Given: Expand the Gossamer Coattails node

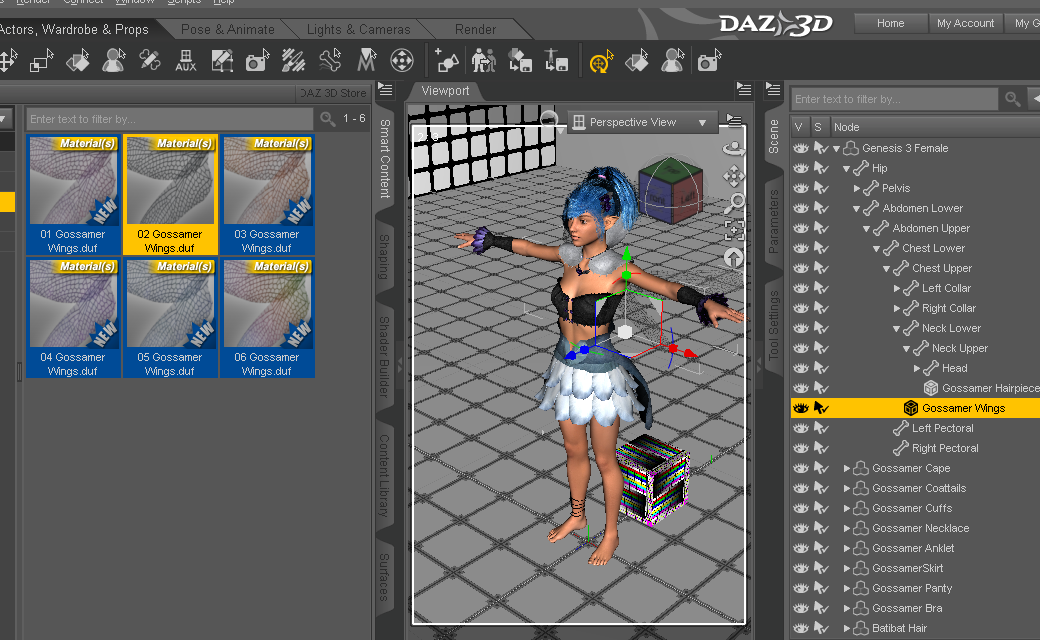Looking at the screenshot, I should 847,488.
